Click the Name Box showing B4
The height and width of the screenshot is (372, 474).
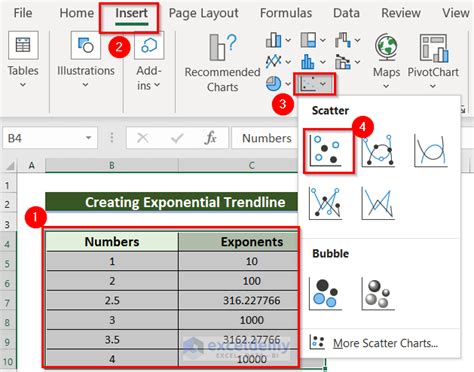click(x=50, y=138)
